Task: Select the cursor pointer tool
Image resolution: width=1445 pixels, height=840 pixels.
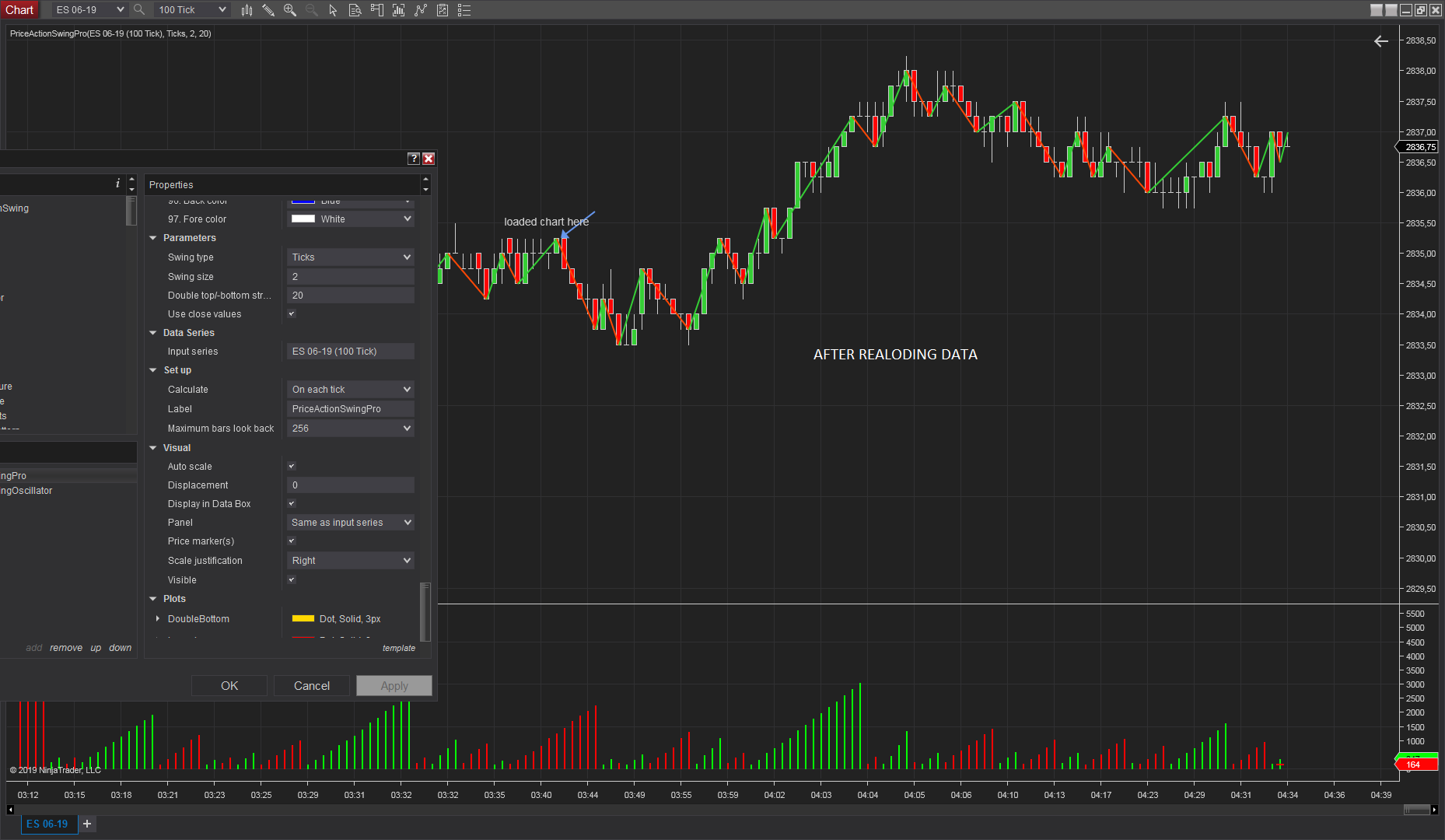Action: point(333,10)
